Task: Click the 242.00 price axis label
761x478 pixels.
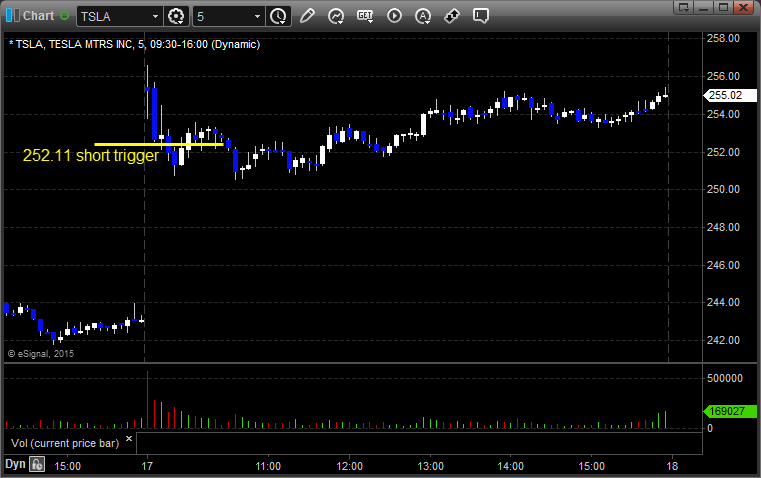Action: coord(723,340)
